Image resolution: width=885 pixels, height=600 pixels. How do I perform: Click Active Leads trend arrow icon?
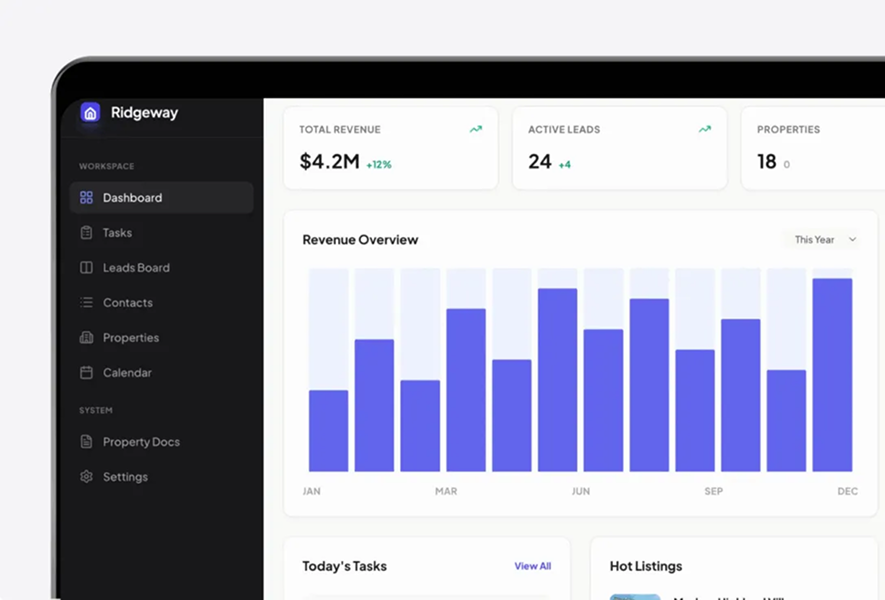705,129
